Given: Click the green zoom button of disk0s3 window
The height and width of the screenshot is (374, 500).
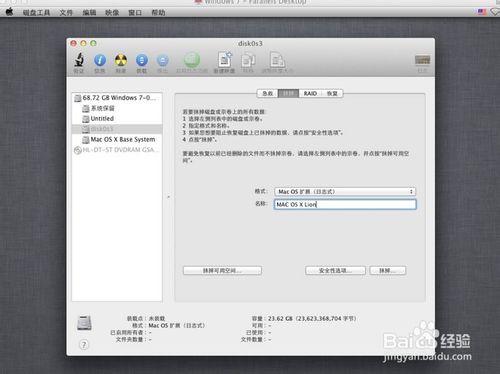Looking at the screenshot, I should 94,43.
